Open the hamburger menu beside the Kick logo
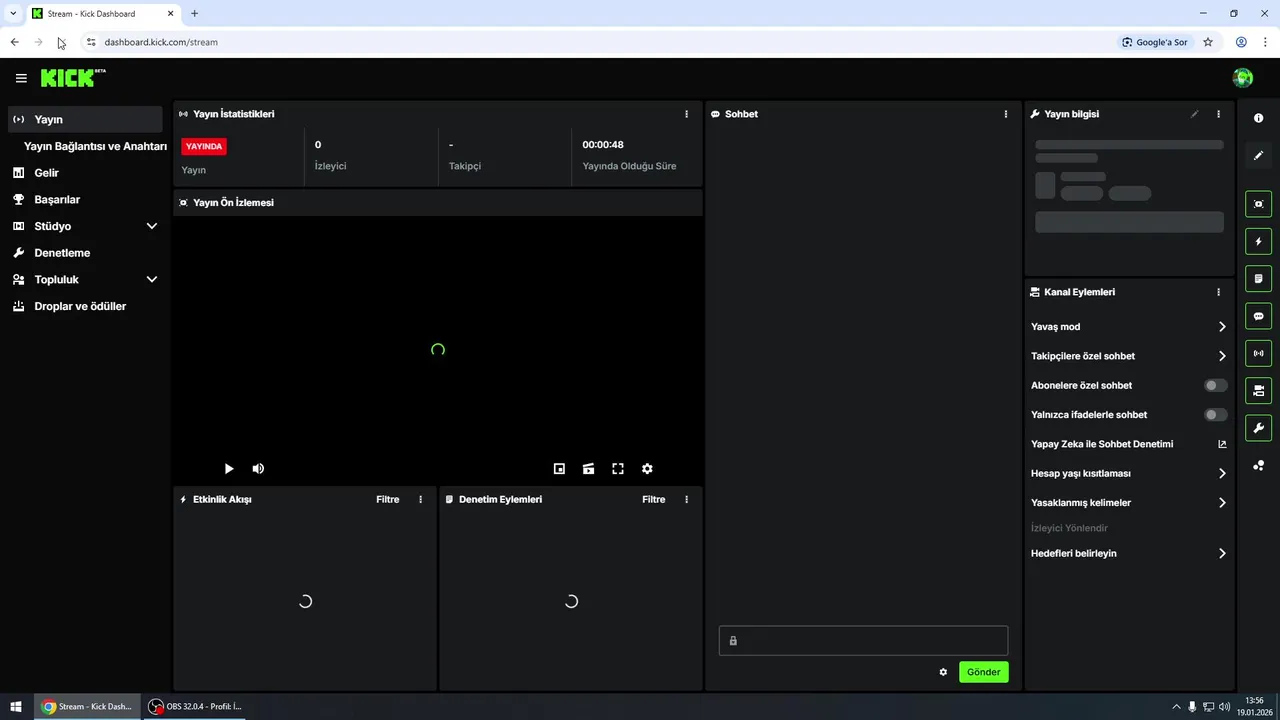Viewport: 1280px width, 720px height. (21, 78)
